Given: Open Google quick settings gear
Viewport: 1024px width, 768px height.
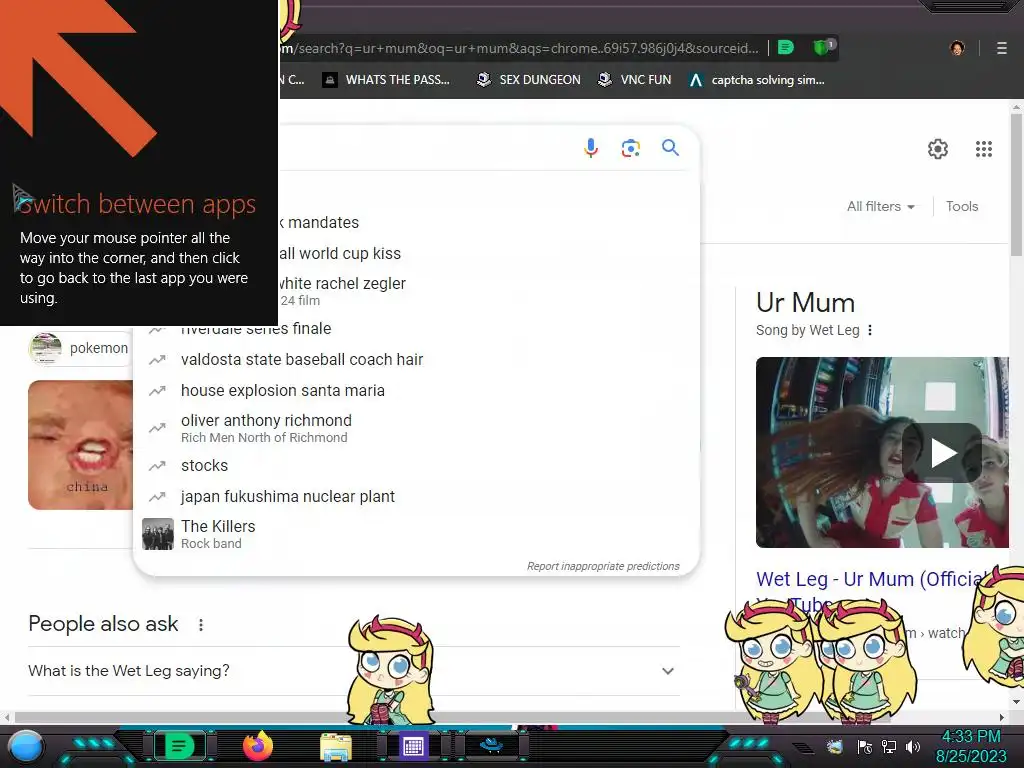Looking at the screenshot, I should click(938, 149).
